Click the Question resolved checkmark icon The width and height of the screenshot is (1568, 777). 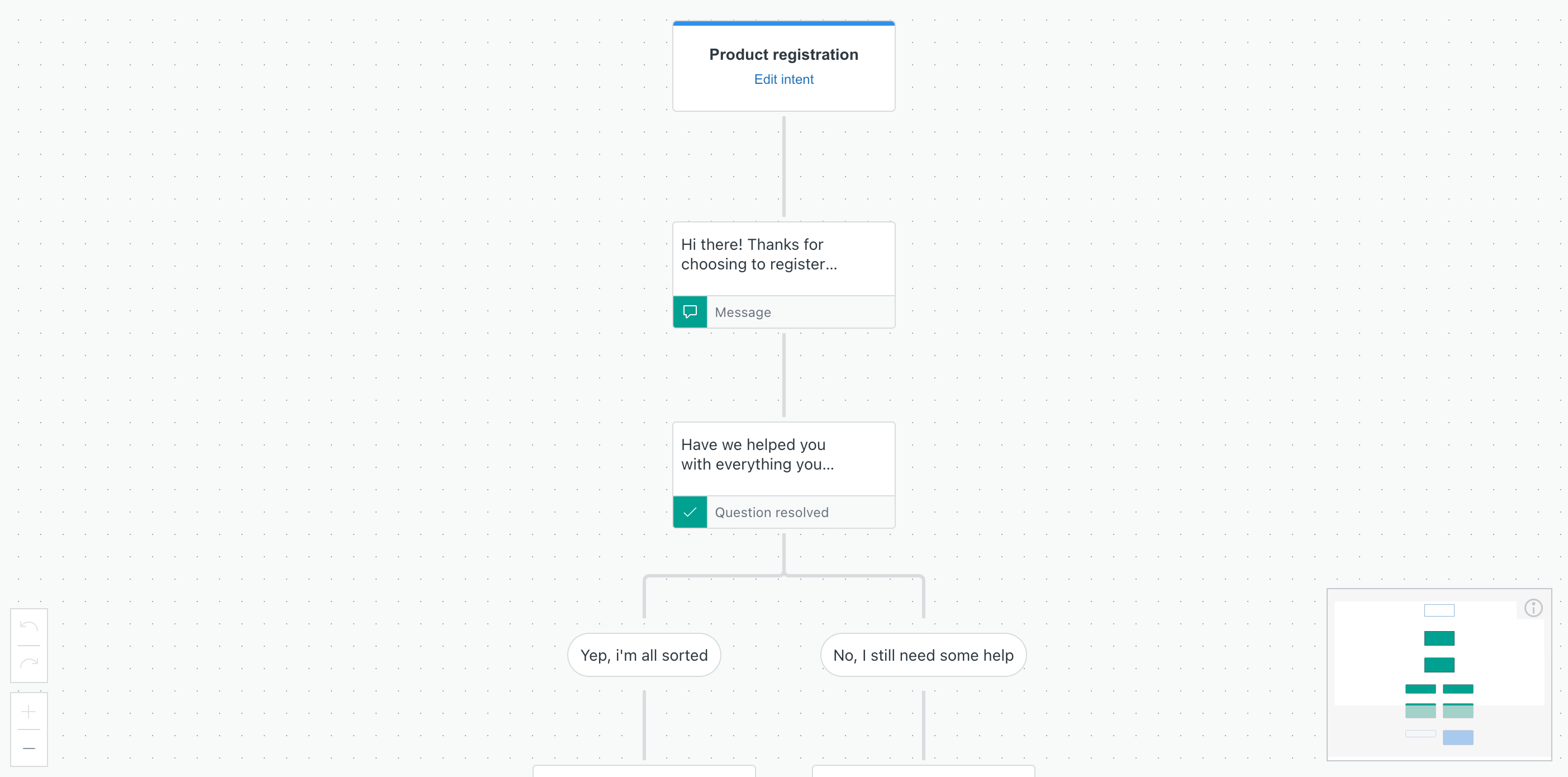pyautogui.click(x=690, y=512)
